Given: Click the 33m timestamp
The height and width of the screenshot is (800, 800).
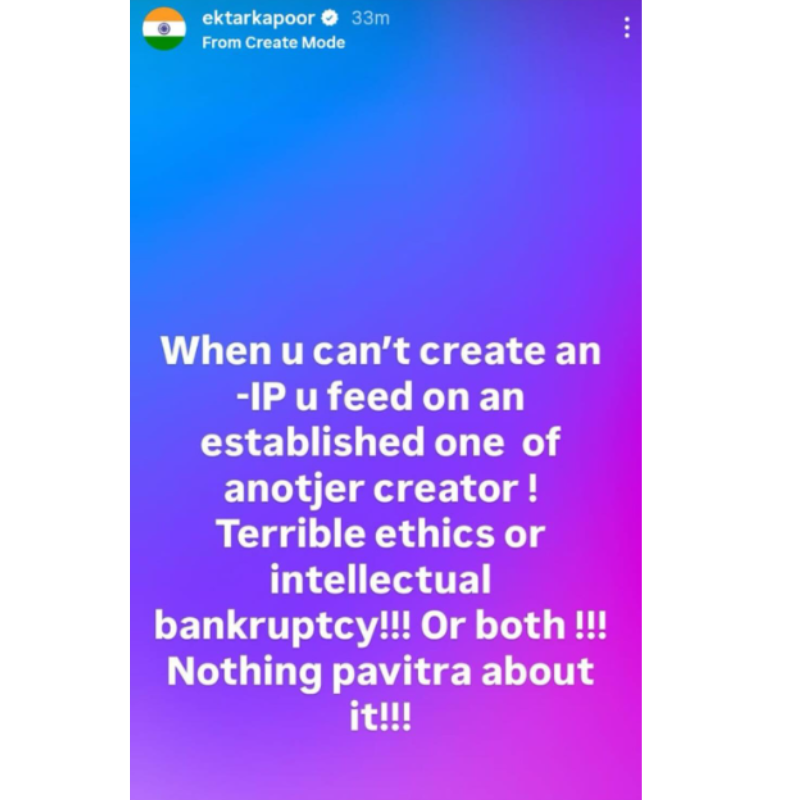Looking at the screenshot, I should coord(370,18).
